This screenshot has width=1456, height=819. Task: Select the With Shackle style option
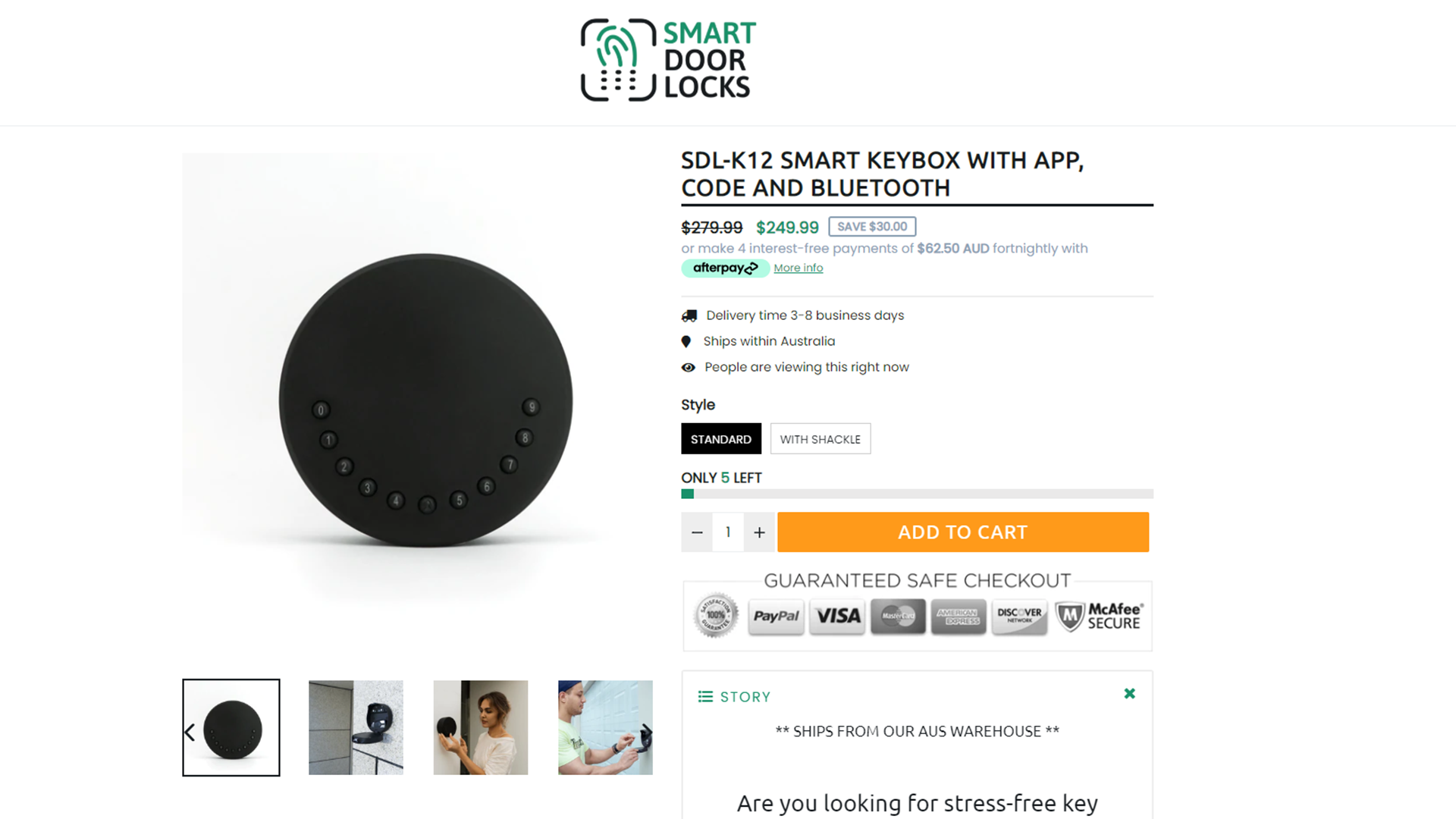point(821,439)
